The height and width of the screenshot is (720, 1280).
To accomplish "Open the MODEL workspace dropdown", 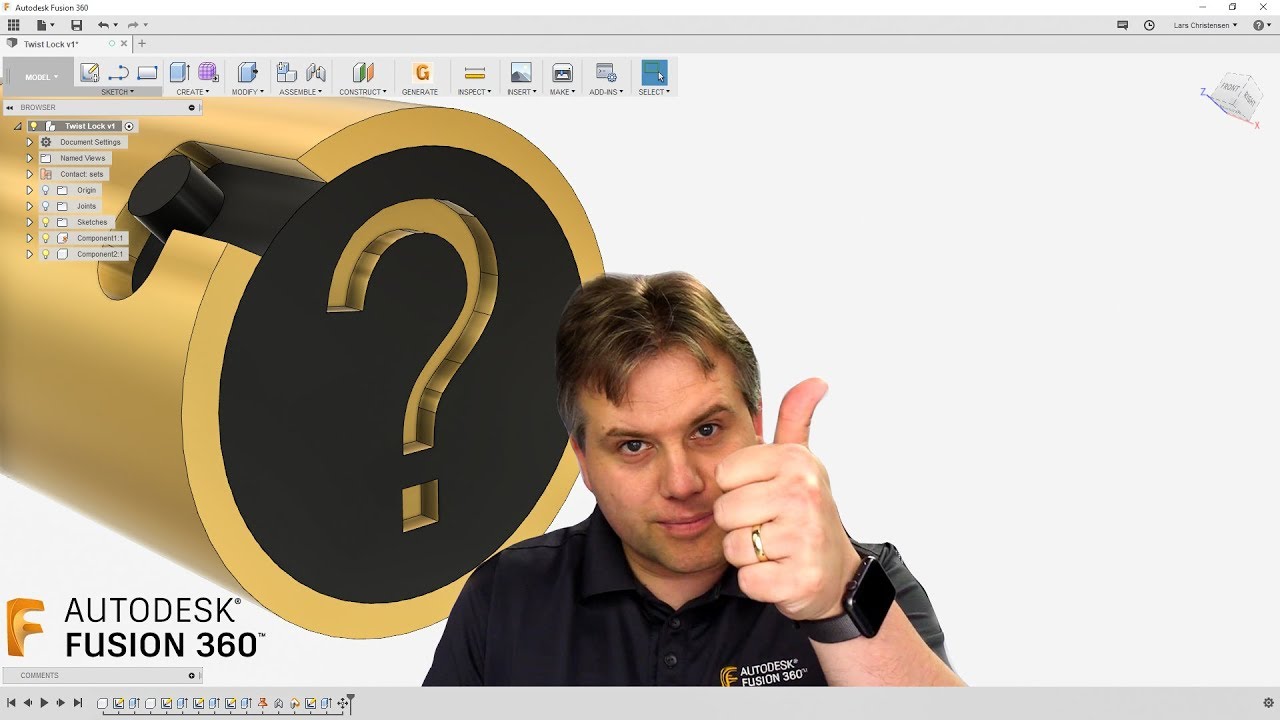I will [x=41, y=77].
